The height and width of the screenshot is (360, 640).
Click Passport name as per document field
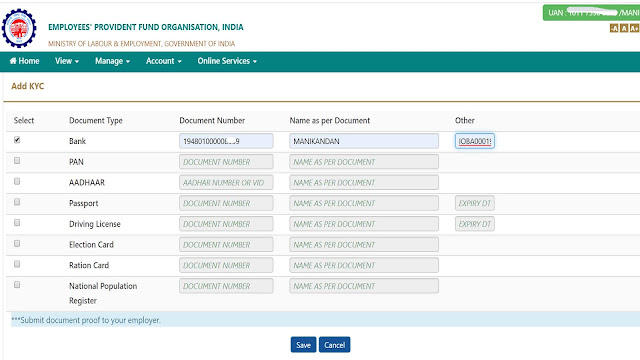click(x=364, y=203)
